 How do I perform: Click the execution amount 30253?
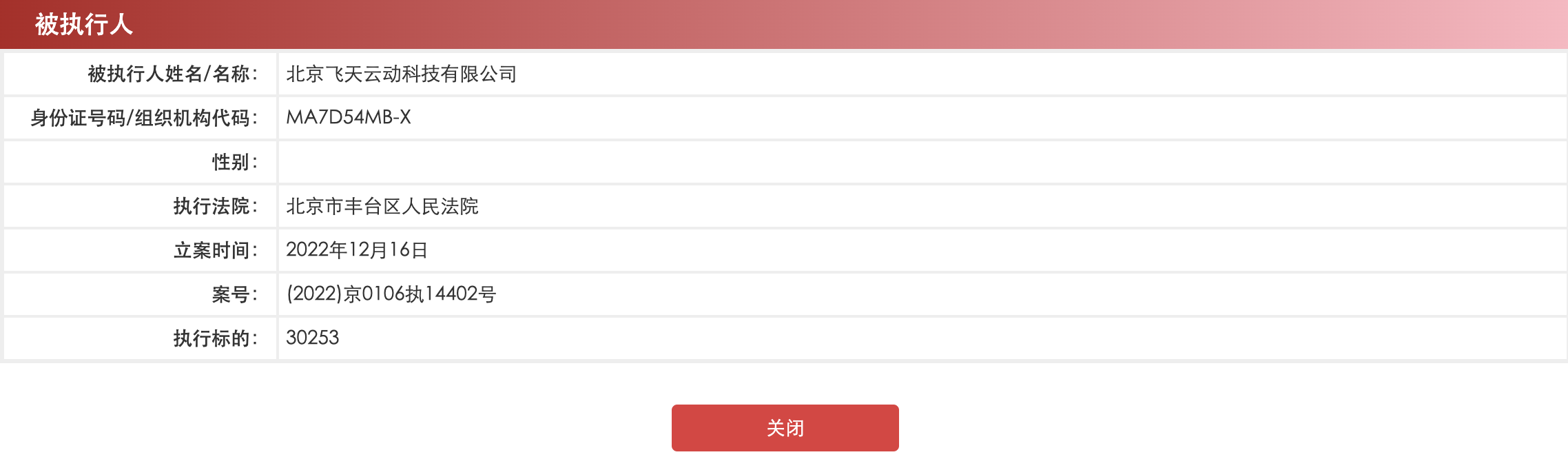(x=313, y=338)
